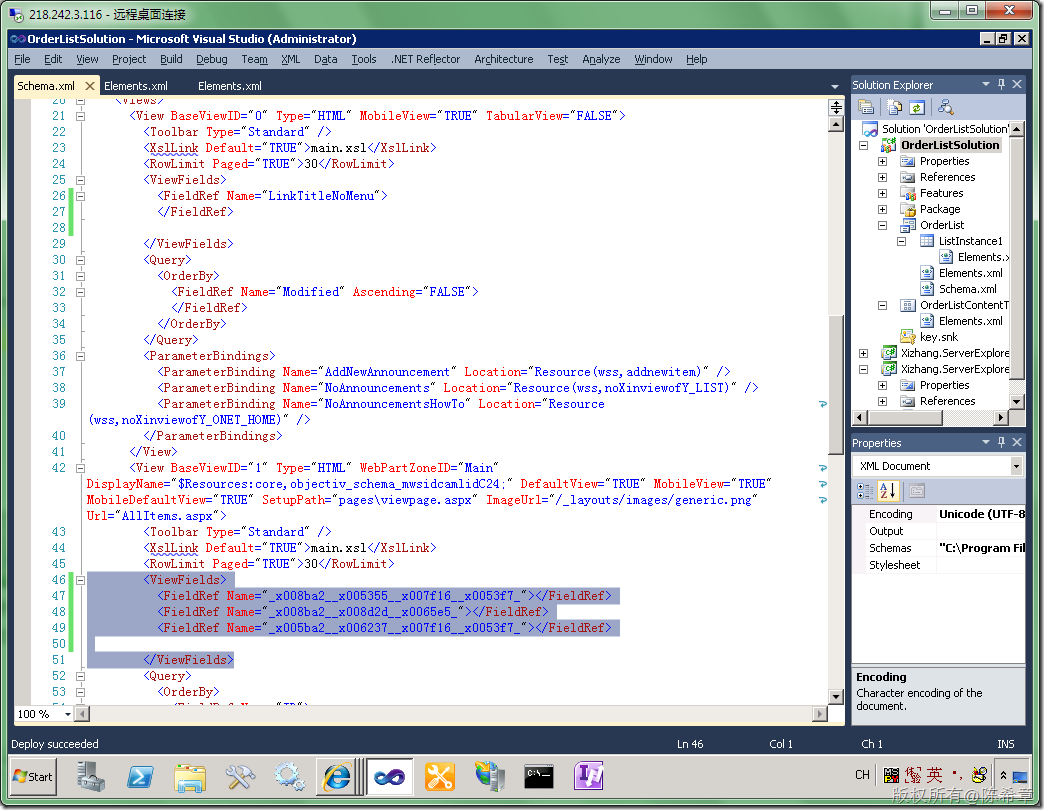This screenshot has height=810, width=1044.
Task: Open the Solution Explorer window position dropdown
Action: coord(985,85)
